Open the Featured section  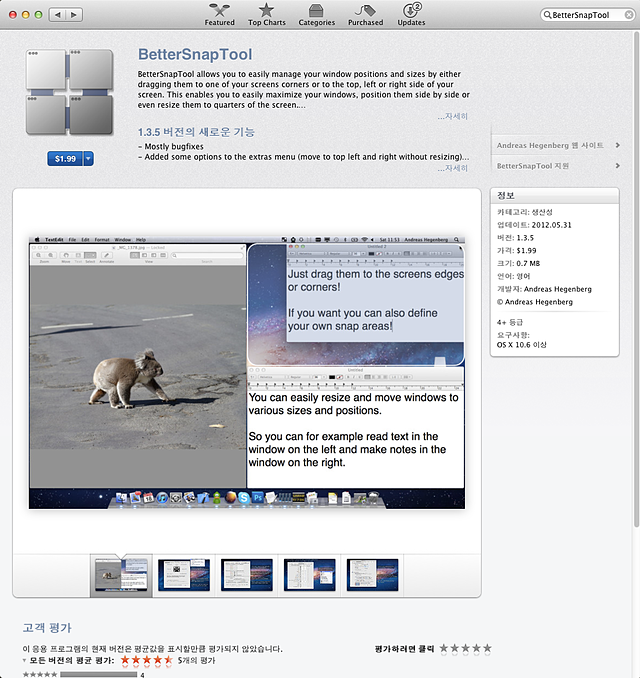219,15
